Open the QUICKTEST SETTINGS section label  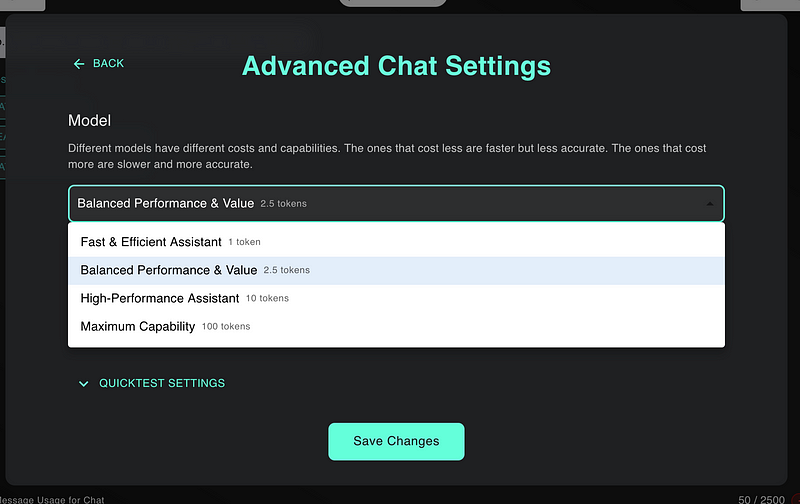pyautogui.click(x=162, y=383)
